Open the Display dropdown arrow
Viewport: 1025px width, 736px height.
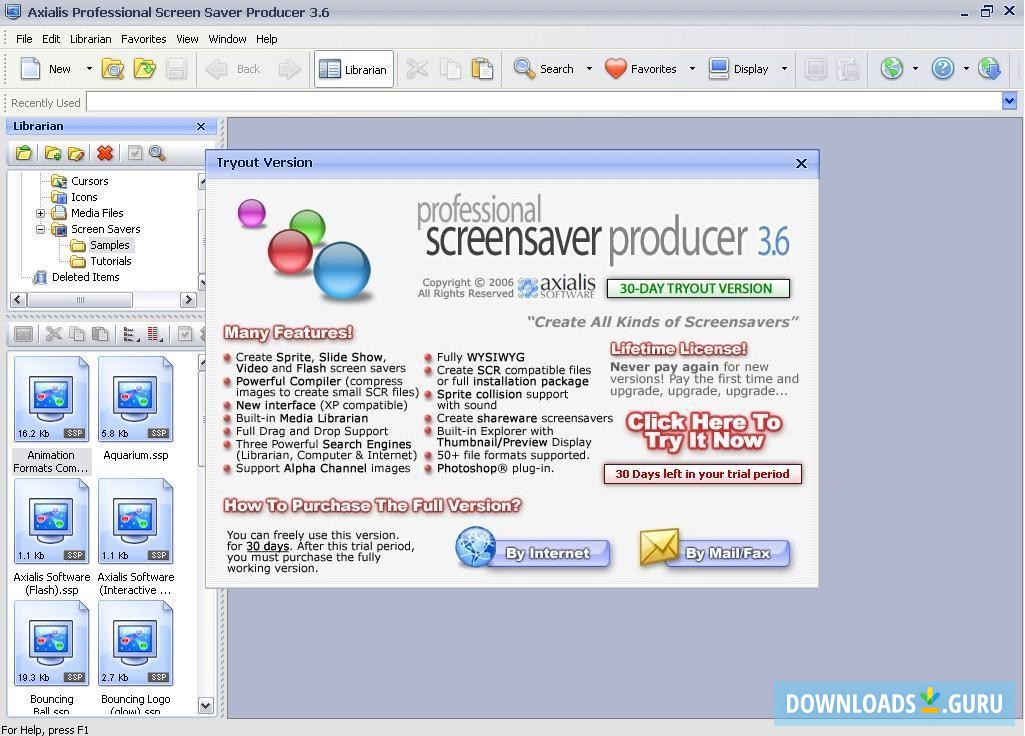tap(784, 69)
